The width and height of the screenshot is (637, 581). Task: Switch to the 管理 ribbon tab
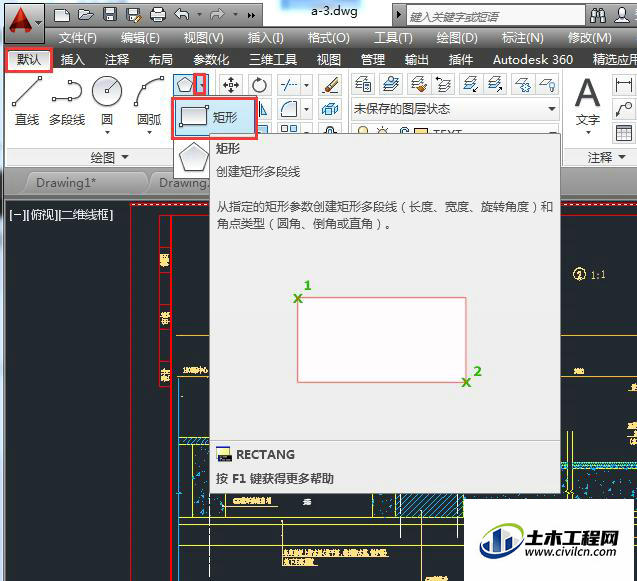click(373, 60)
